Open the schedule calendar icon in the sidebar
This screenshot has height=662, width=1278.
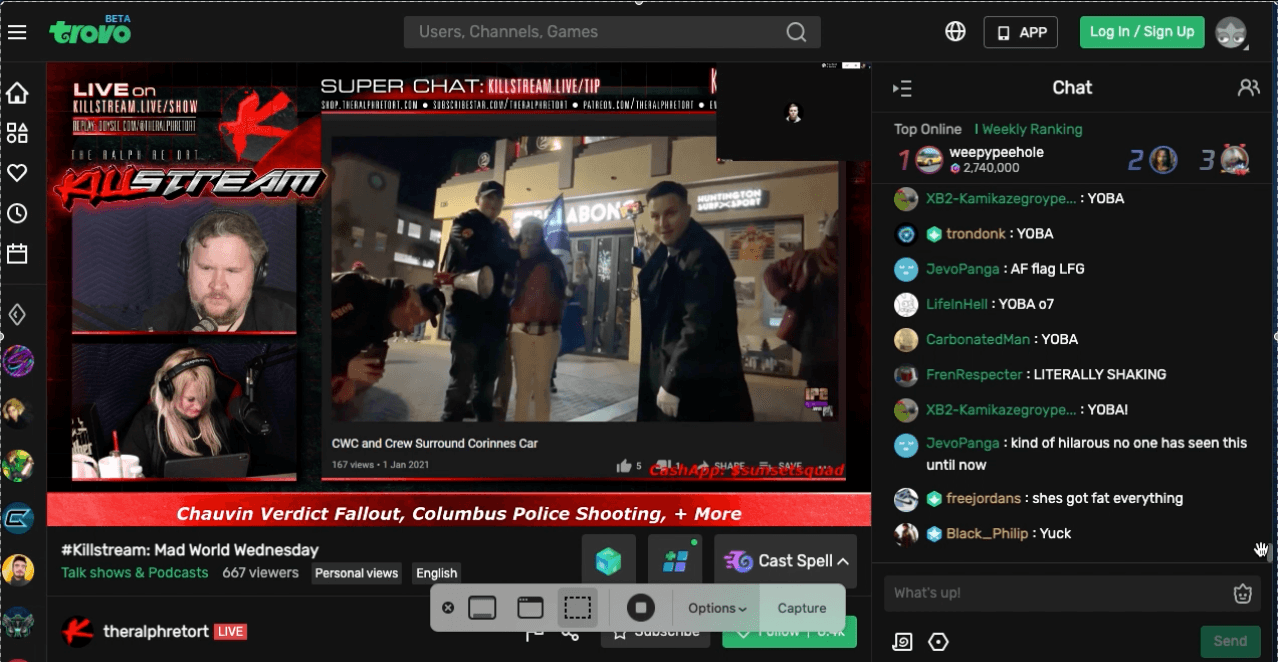(16, 253)
